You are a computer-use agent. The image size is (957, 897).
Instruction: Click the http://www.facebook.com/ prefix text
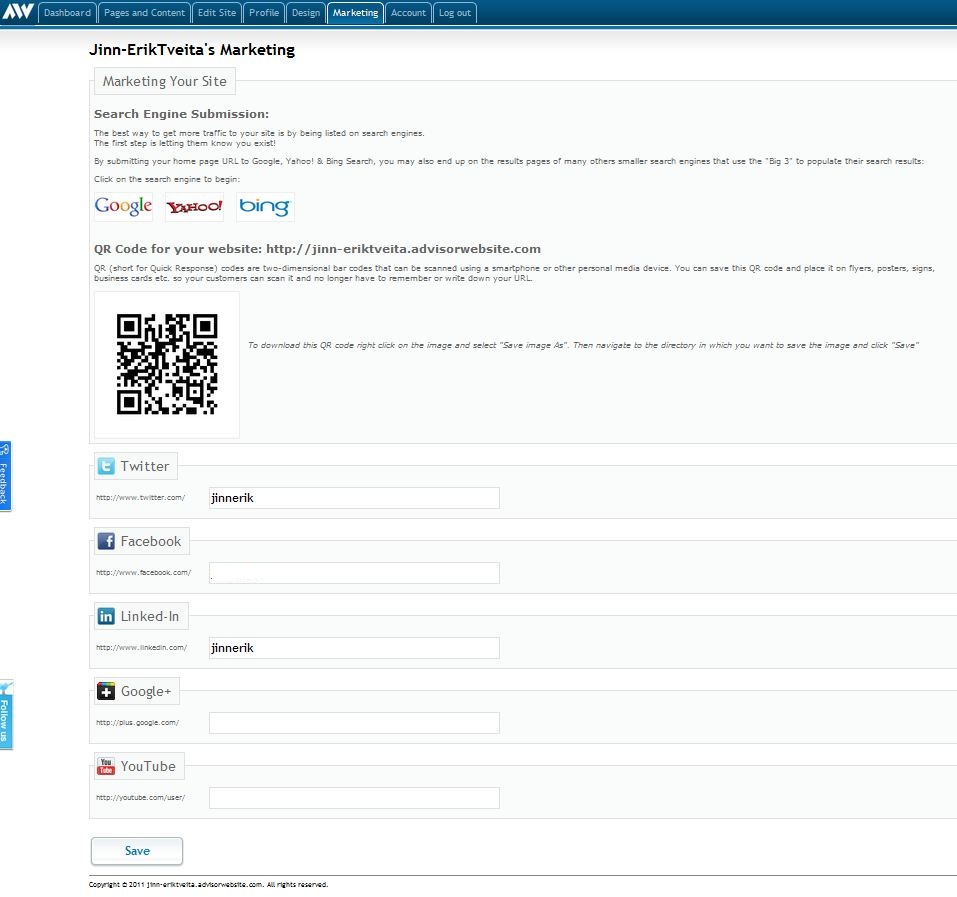[143, 573]
